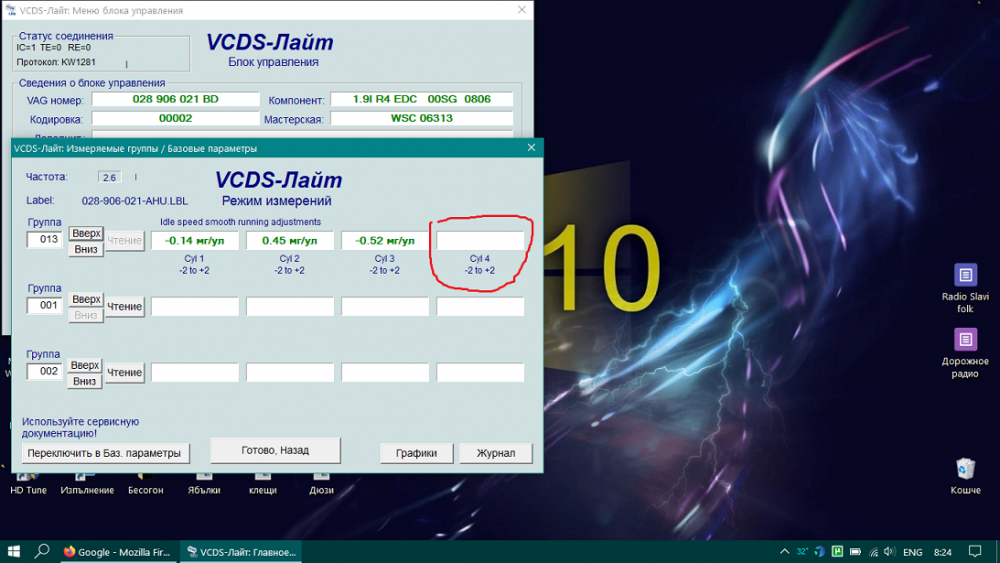Click the Протокол: KW1281 status text

[x=56, y=62]
